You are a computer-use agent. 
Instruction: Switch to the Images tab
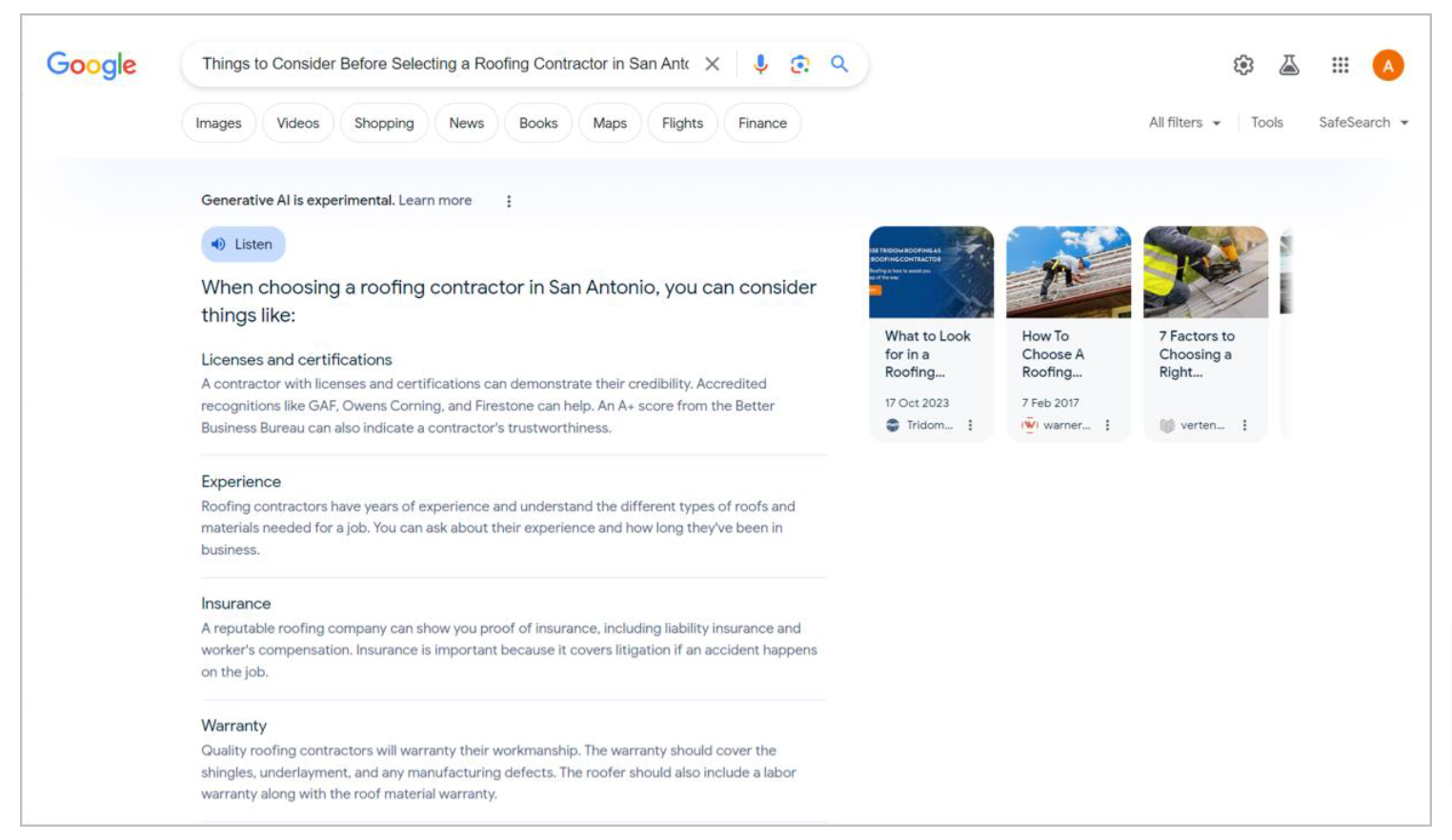218,123
